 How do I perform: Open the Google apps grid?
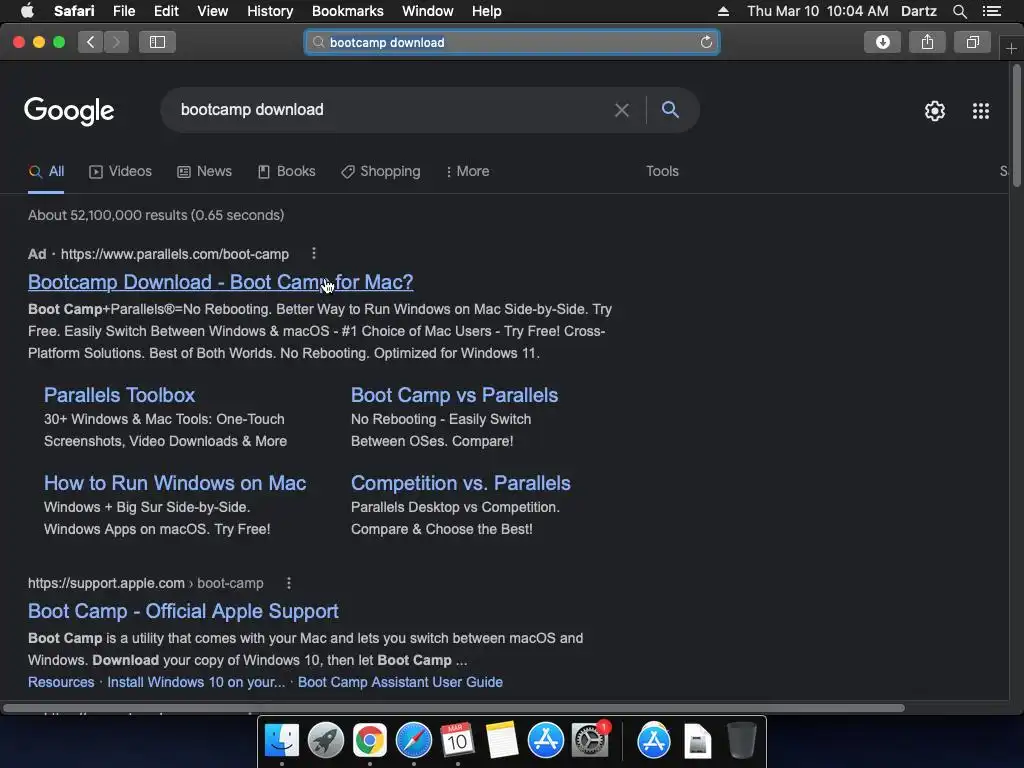[x=981, y=111]
